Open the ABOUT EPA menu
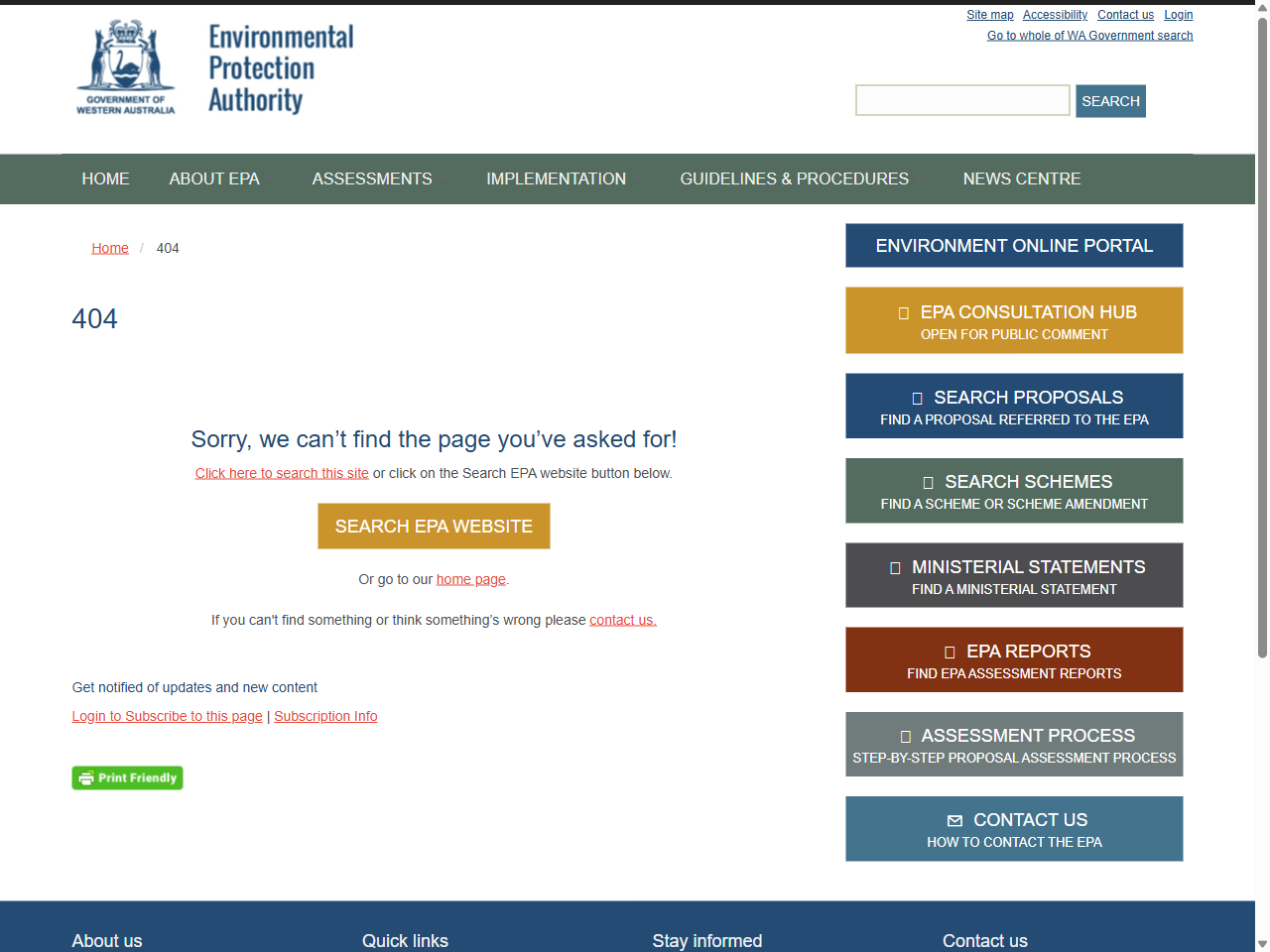Screen dimensions: 1270x952 pyautogui.click(x=214, y=178)
